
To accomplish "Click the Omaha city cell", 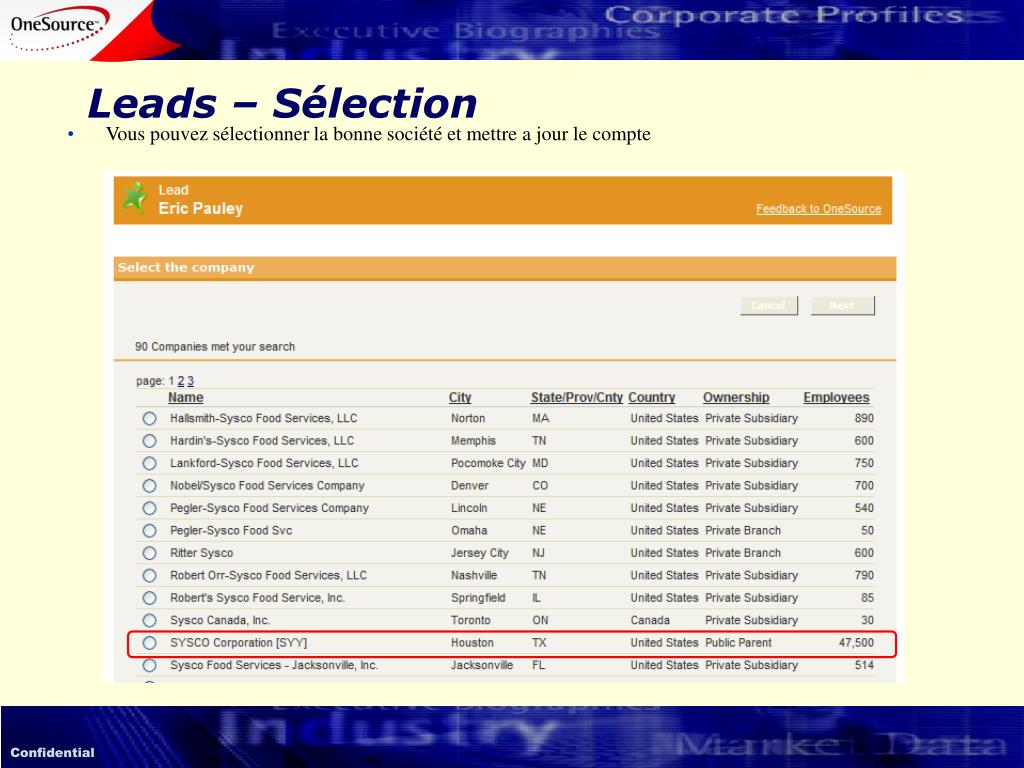I will 469,530.
